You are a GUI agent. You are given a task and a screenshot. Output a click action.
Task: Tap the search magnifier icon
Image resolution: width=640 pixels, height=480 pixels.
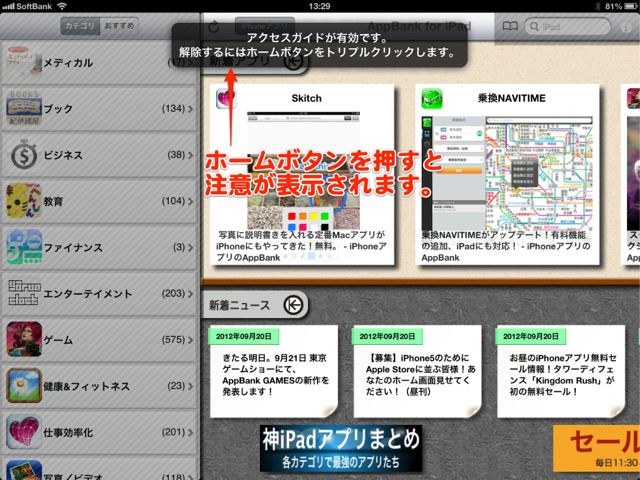[x=534, y=27]
